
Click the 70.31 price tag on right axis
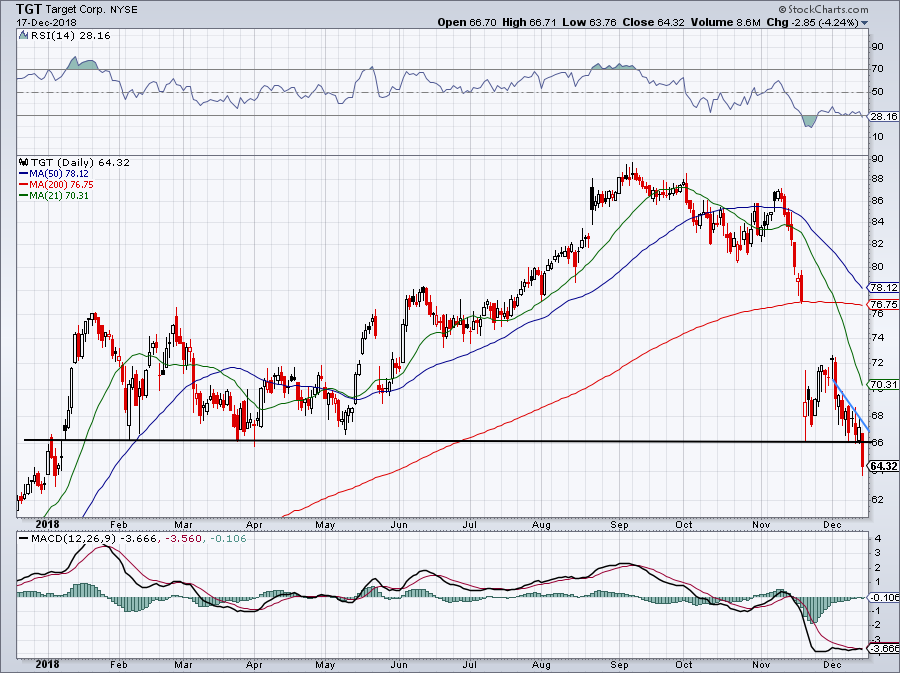883,384
